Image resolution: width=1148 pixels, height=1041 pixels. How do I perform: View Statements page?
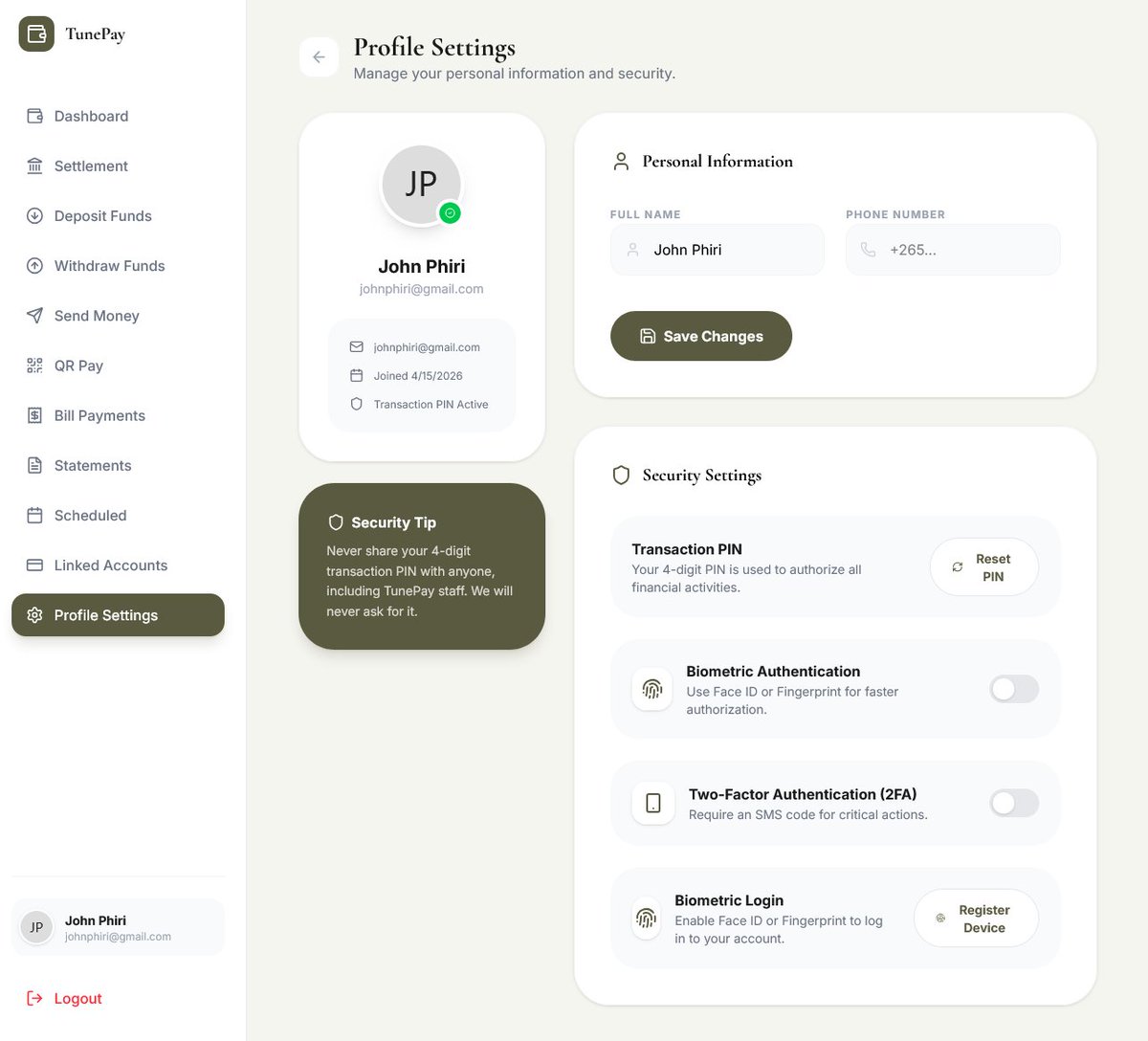(118, 465)
